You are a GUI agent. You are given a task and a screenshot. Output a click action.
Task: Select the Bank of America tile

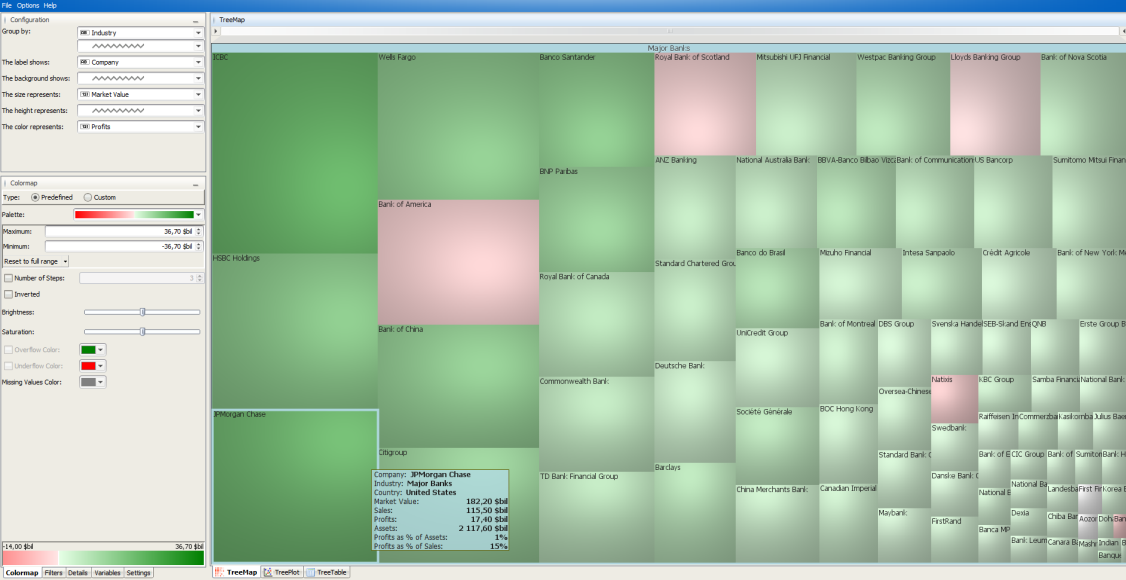458,262
